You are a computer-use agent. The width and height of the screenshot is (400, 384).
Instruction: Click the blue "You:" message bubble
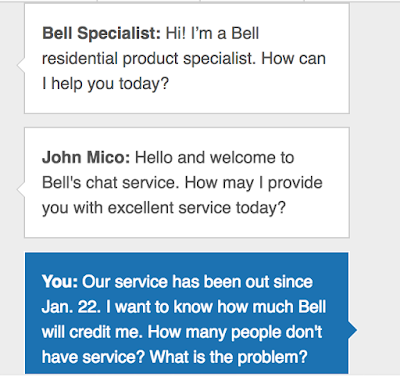tap(187, 313)
